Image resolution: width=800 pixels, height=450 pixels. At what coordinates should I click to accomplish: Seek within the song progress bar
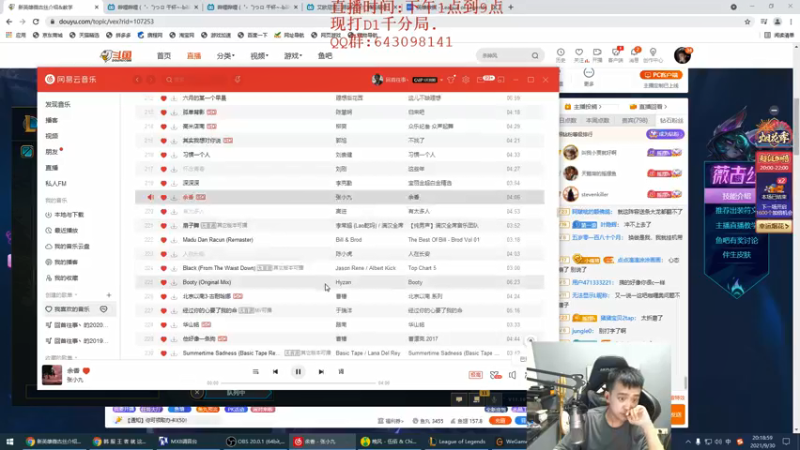click(298, 383)
